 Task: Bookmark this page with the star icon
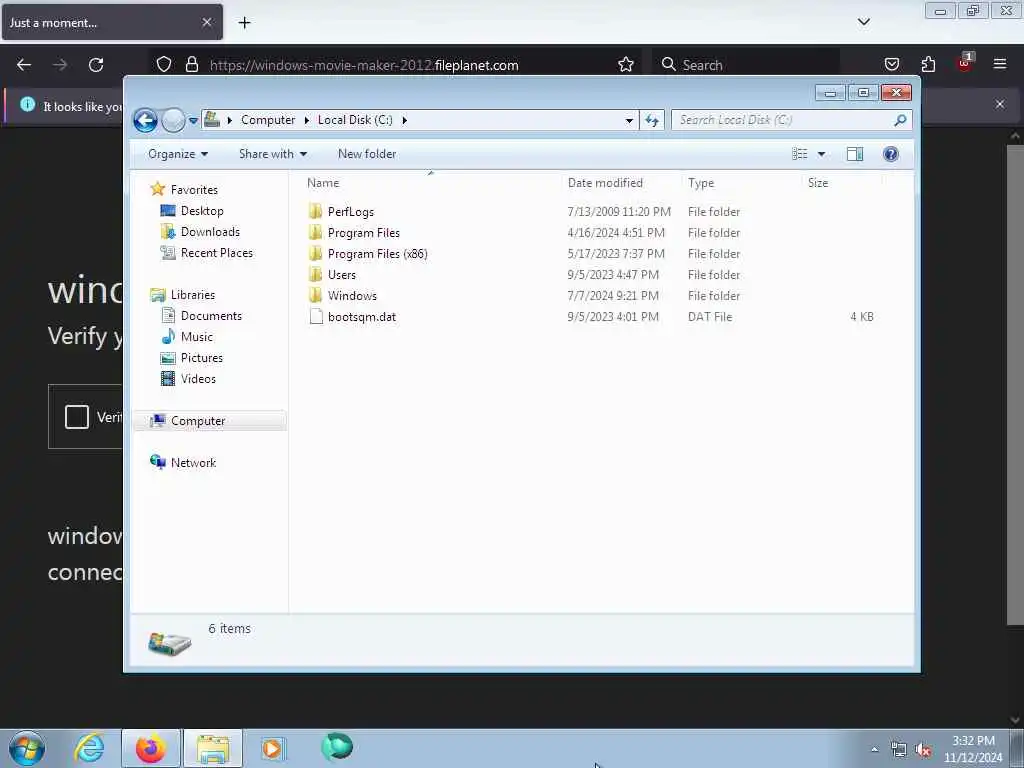tap(626, 65)
